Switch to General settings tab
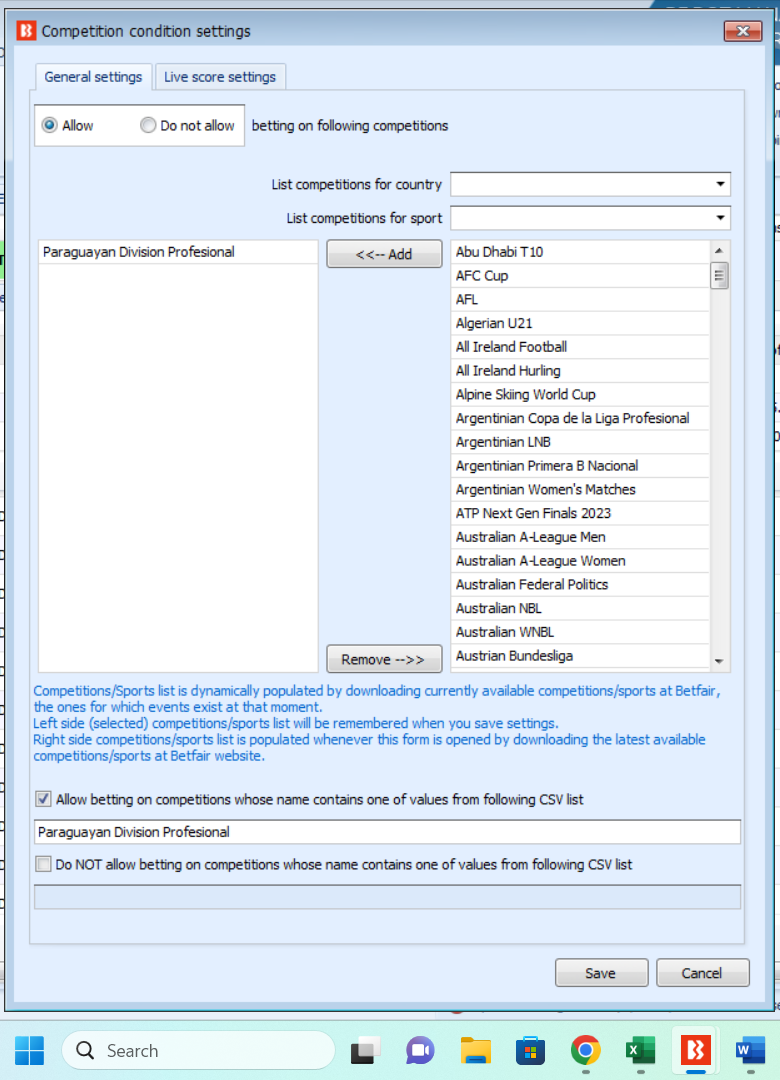The width and height of the screenshot is (780, 1080). [x=93, y=76]
